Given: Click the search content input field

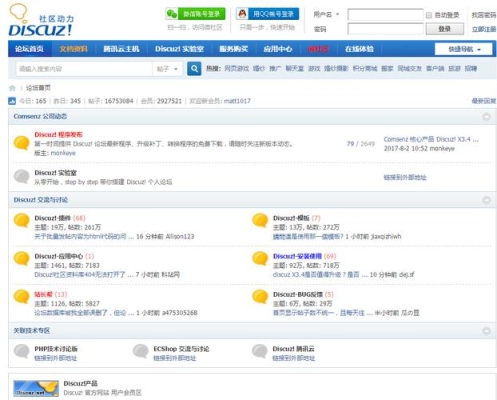Looking at the screenshot, I should 84,69.
